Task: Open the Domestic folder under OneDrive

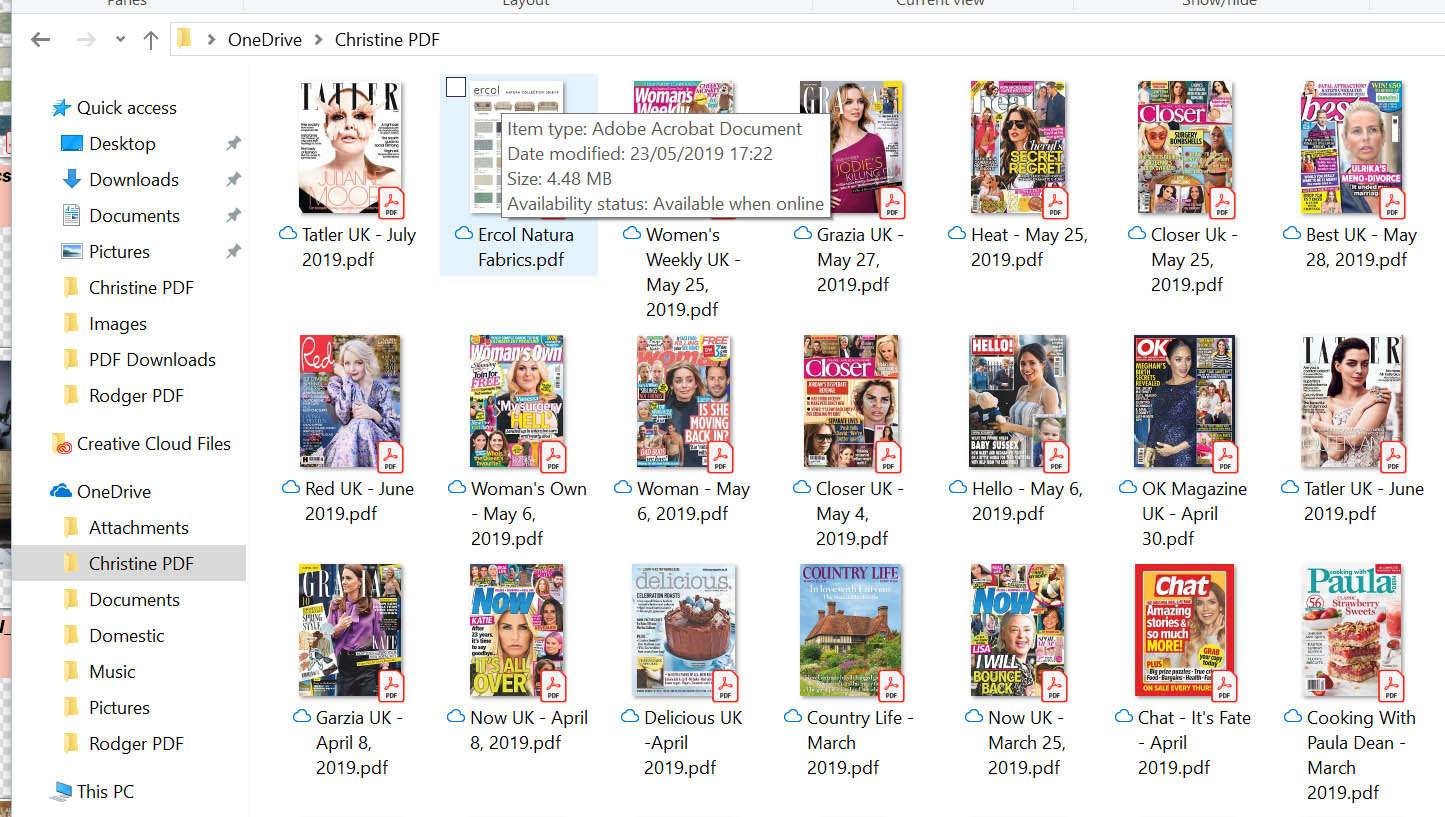Action: (x=127, y=636)
